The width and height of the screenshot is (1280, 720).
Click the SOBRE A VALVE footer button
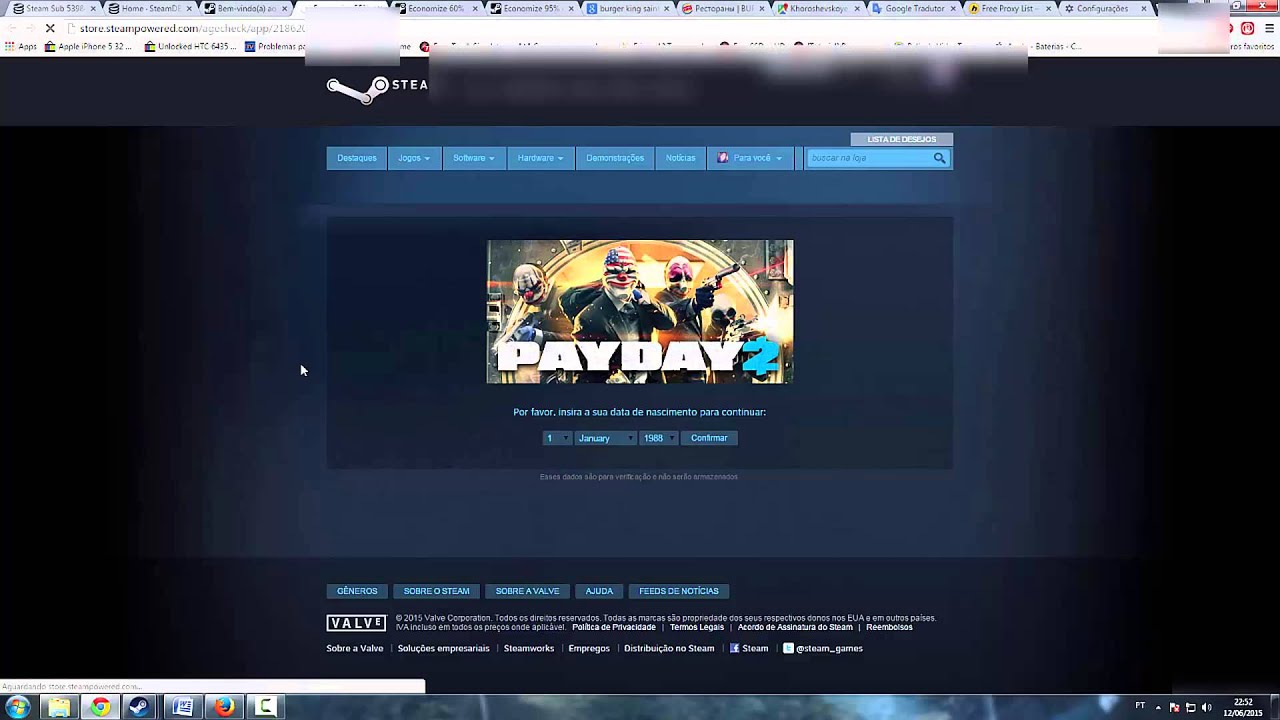point(527,591)
